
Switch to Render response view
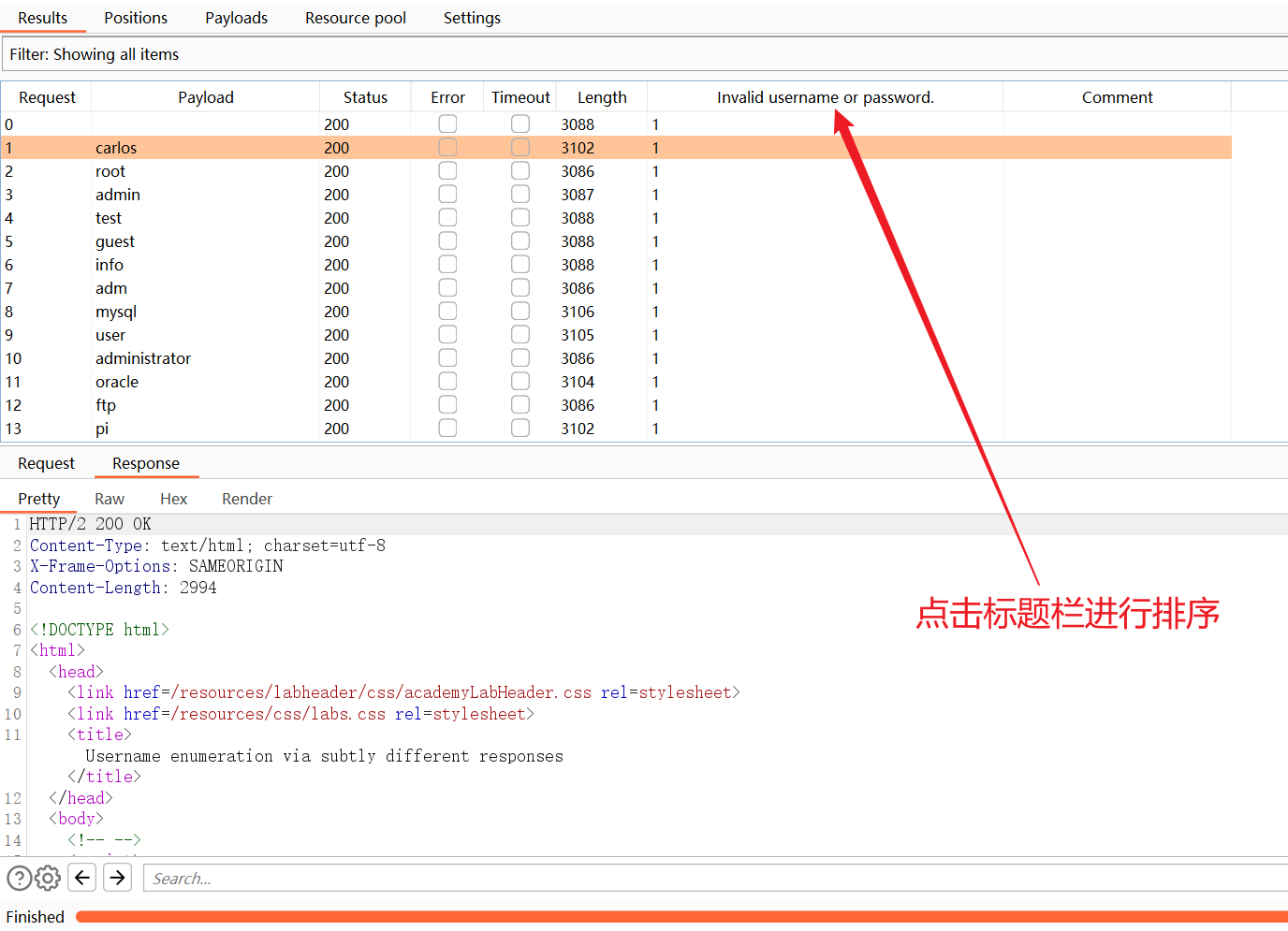coord(247,499)
